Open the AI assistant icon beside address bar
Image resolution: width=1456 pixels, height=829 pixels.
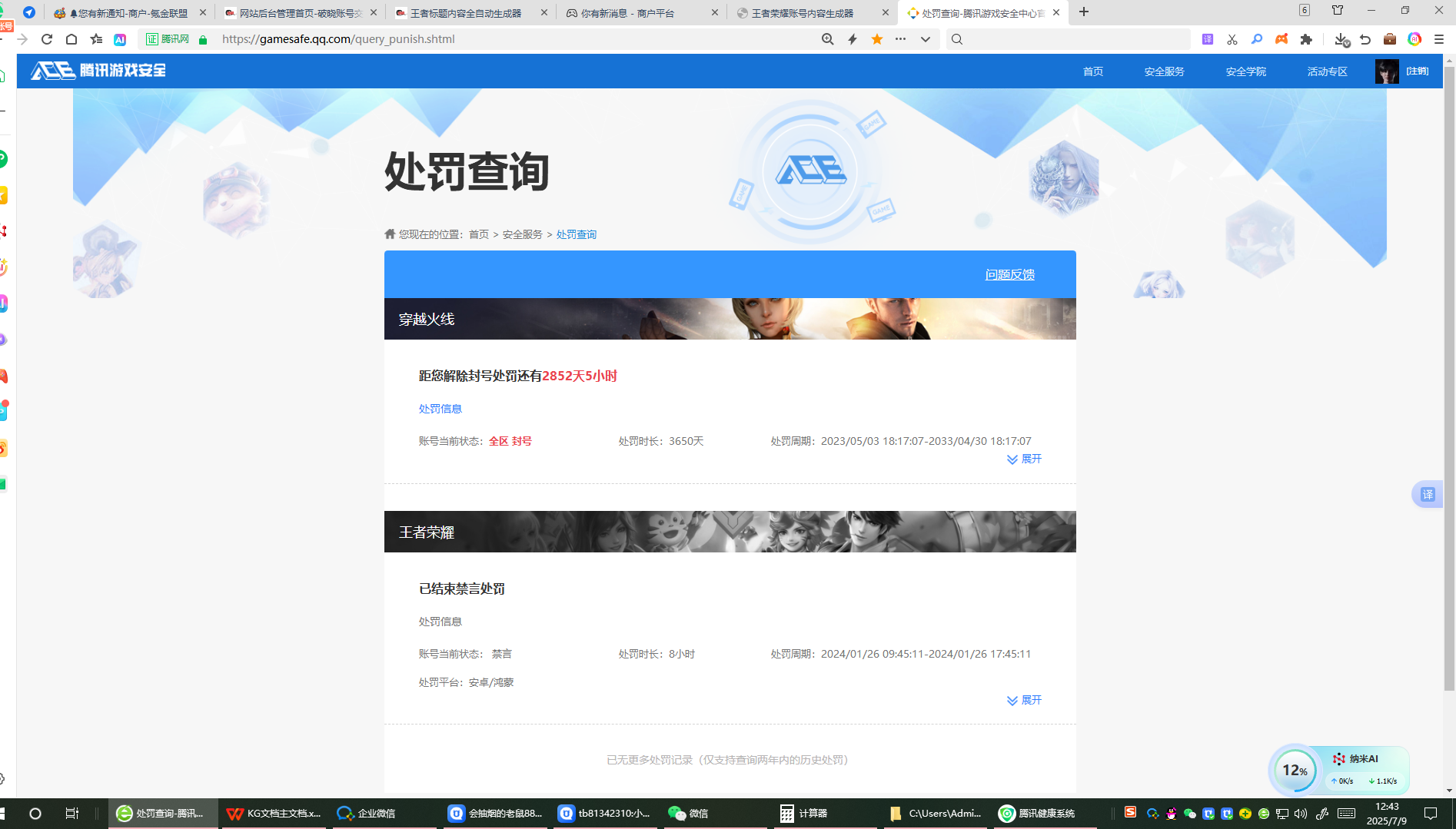coord(120,39)
